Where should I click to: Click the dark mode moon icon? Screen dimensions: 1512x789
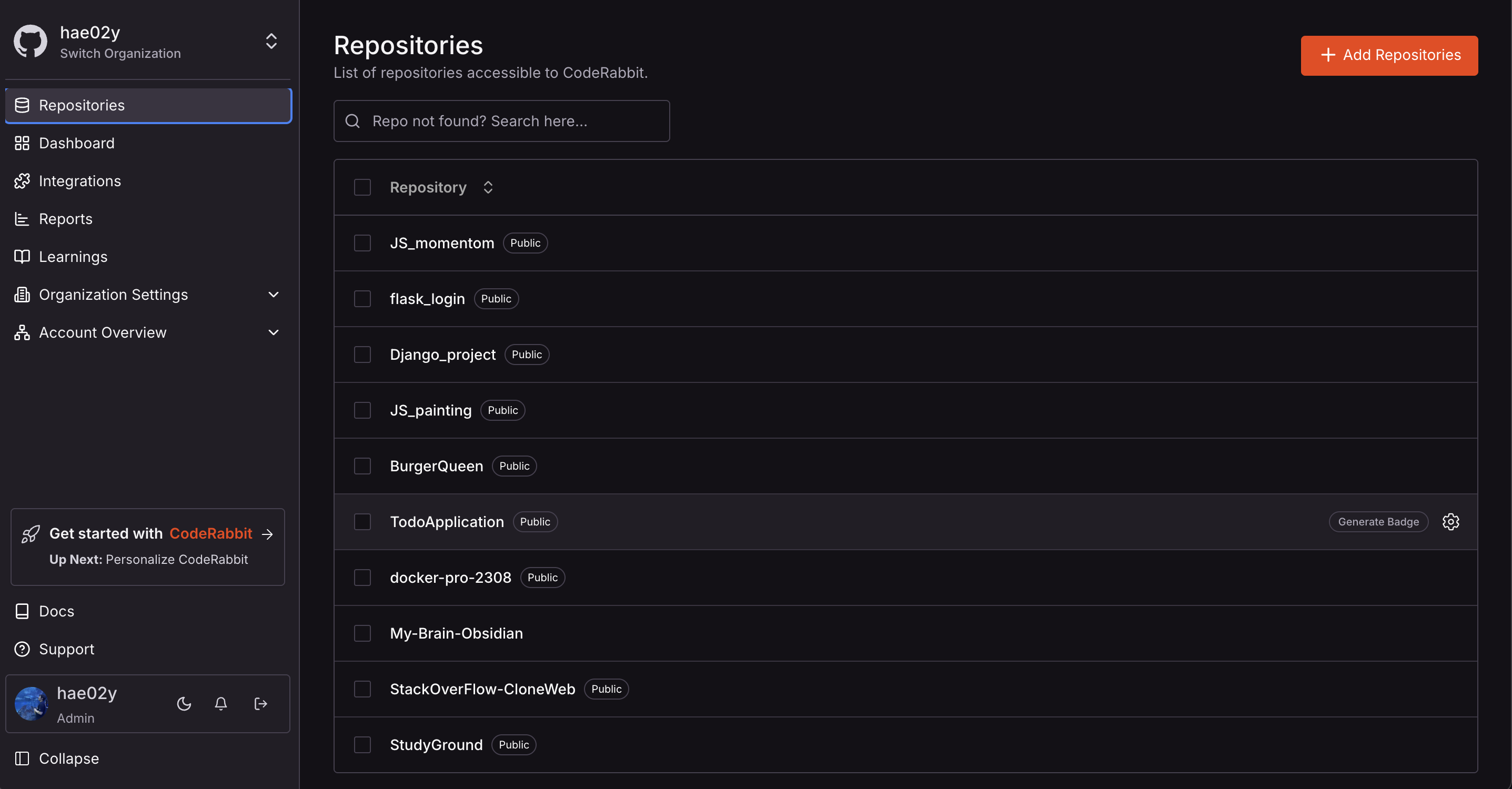(x=184, y=703)
